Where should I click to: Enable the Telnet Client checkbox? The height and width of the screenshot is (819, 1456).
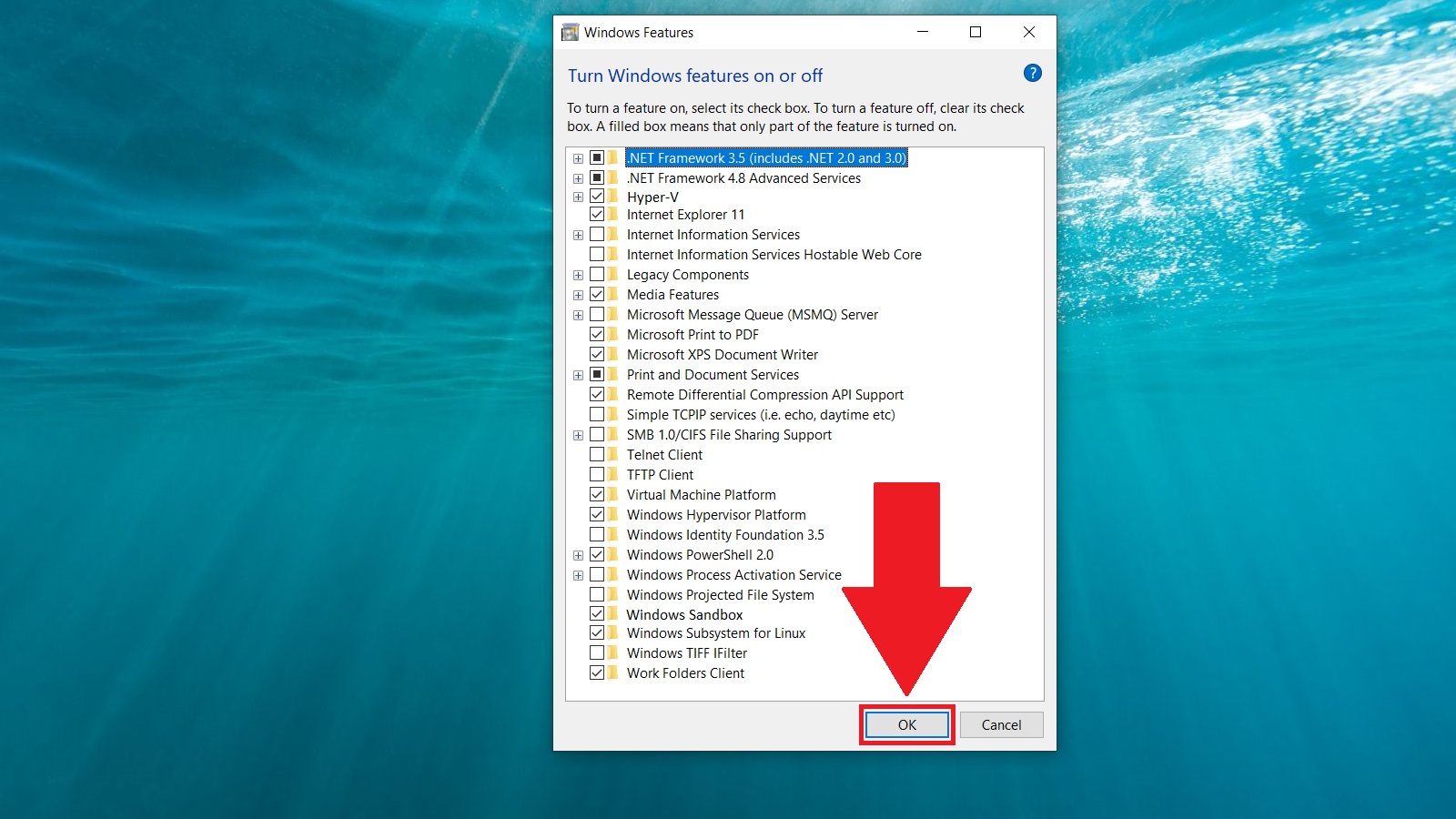coord(597,454)
